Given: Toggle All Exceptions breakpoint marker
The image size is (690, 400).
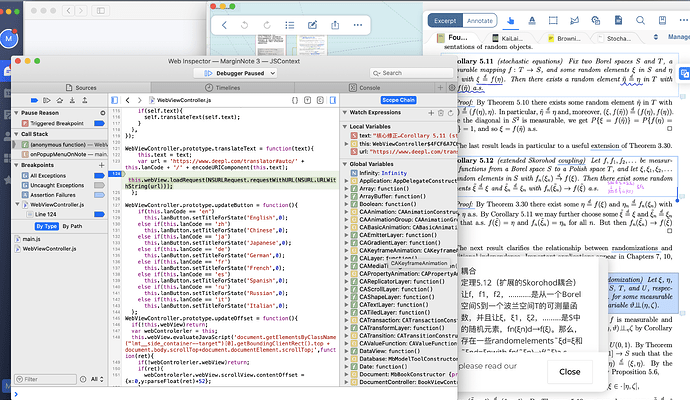Looking at the screenshot, I should coord(99,176).
